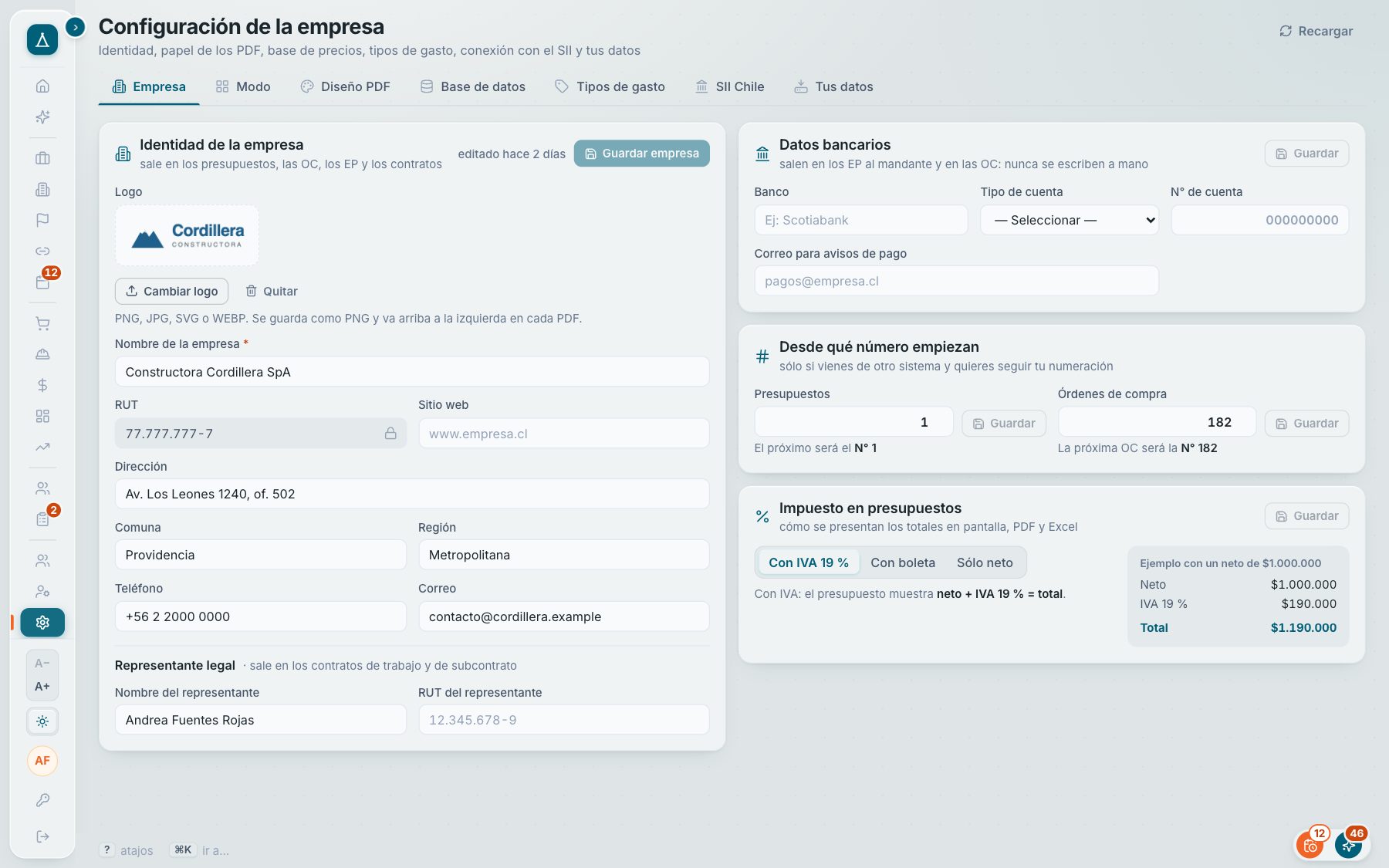Open the home icon in sidebar
The image size is (1389, 868).
42,86
